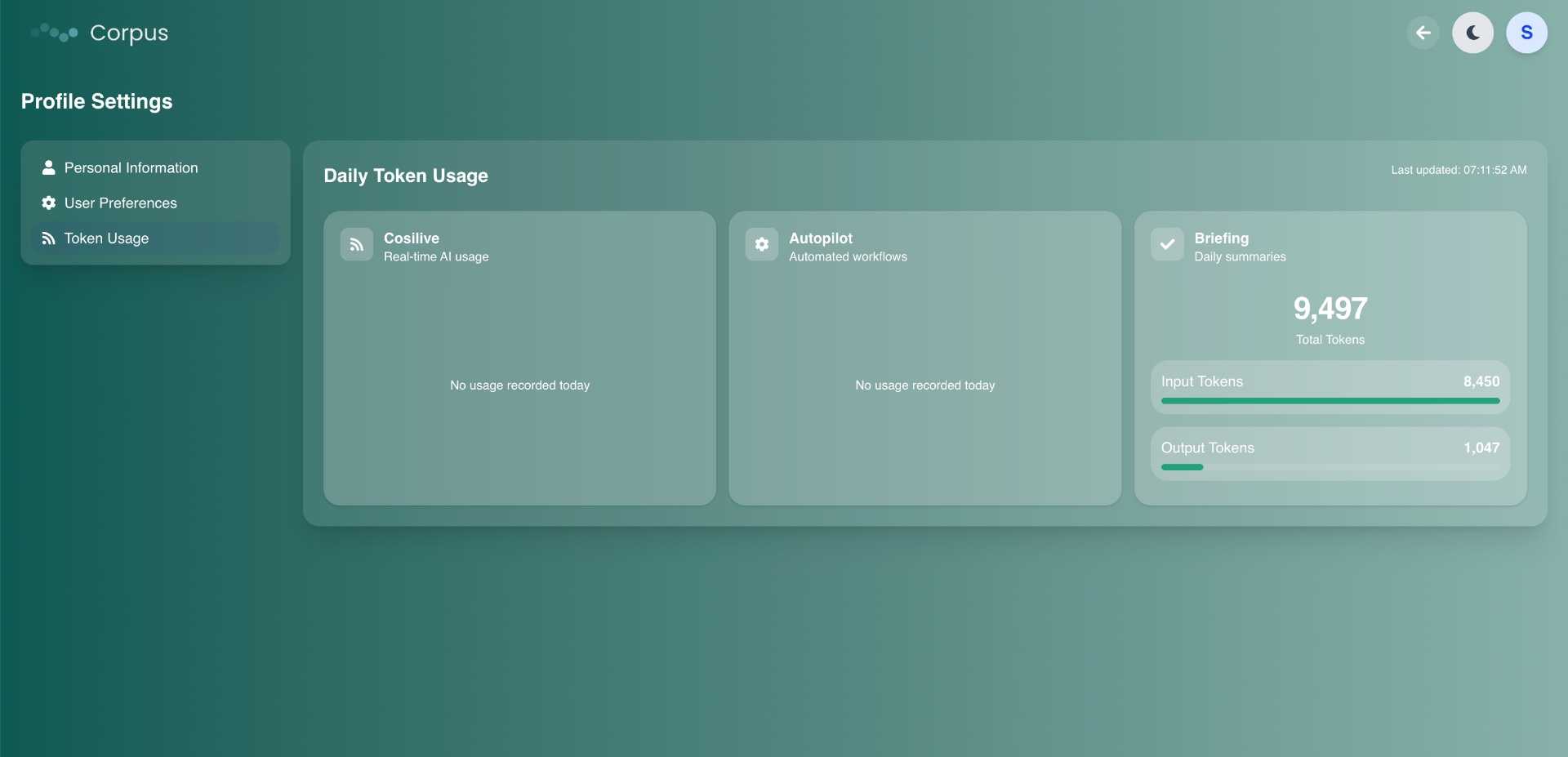The width and height of the screenshot is (1568, 757).
Task: Select the Autopilot gear icon
Action: coord(761,244)
